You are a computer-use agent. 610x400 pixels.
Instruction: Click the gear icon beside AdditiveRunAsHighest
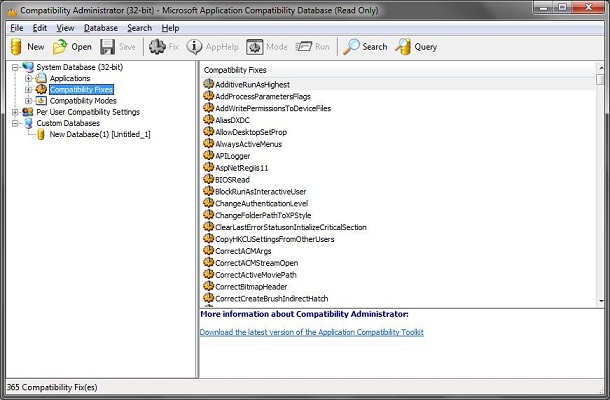209,84
